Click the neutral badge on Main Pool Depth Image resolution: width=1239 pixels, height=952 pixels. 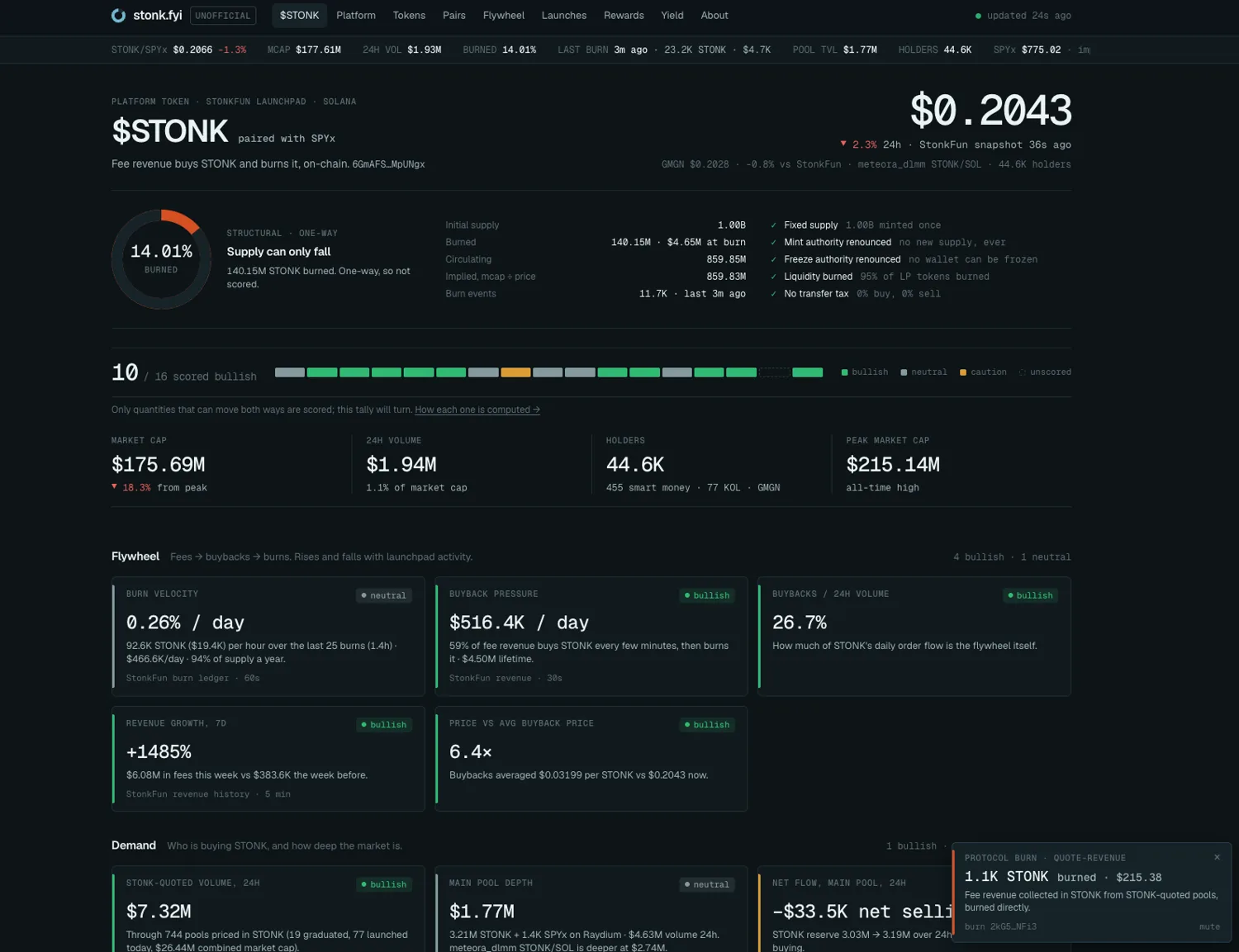pyautogui.click(x=707, y=884)
